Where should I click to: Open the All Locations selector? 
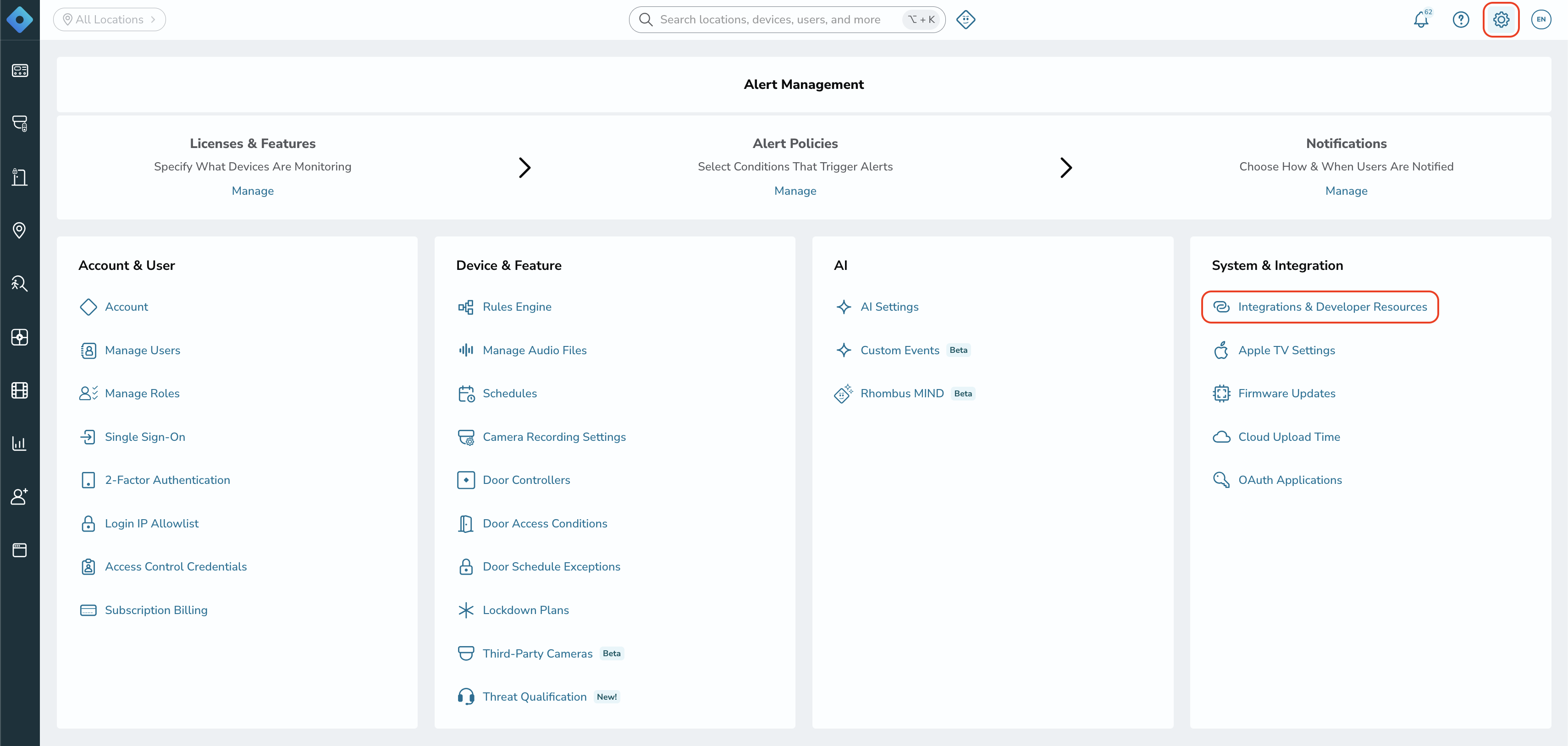(110, 19)
